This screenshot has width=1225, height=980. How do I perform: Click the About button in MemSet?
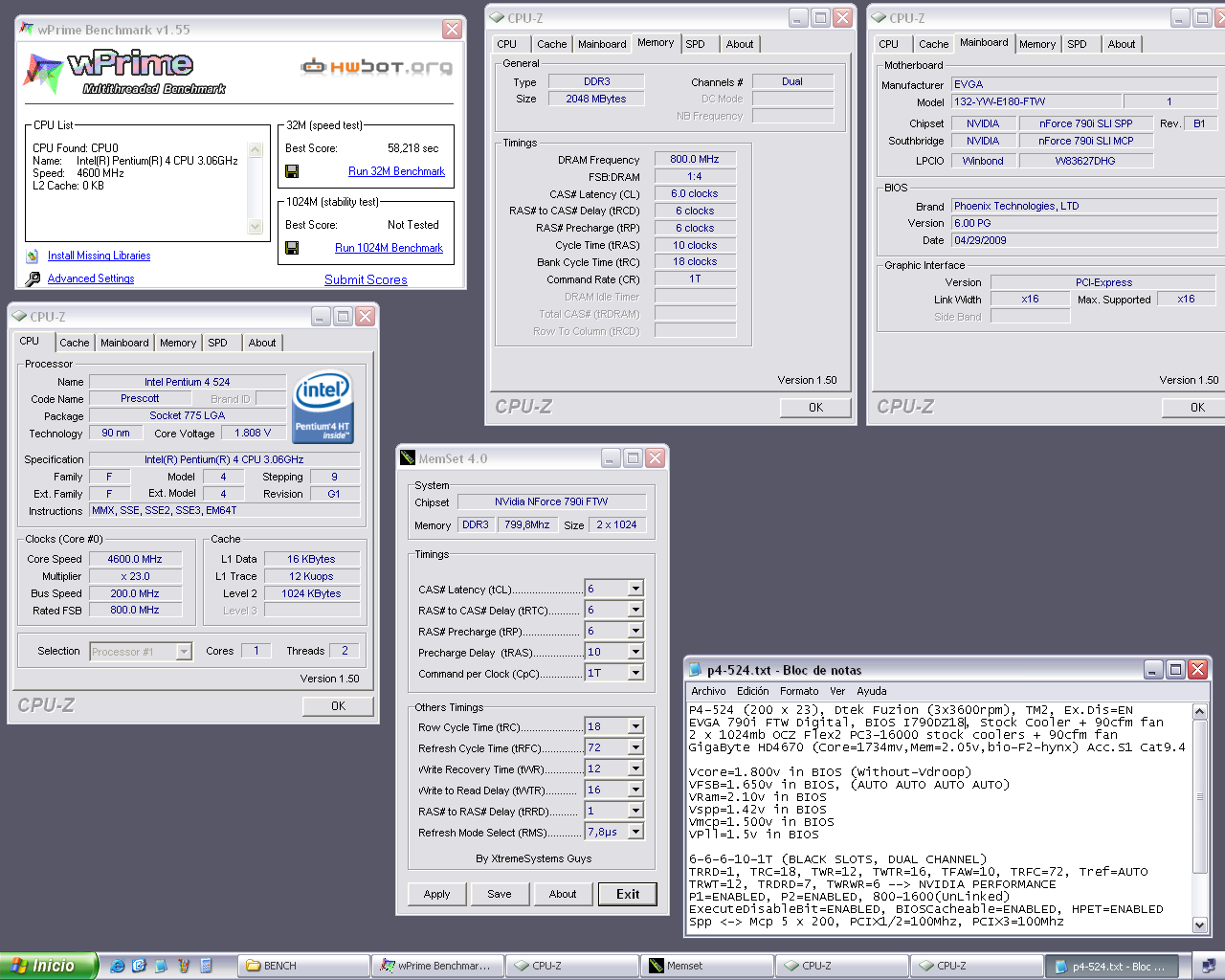(x=563, y=894)
